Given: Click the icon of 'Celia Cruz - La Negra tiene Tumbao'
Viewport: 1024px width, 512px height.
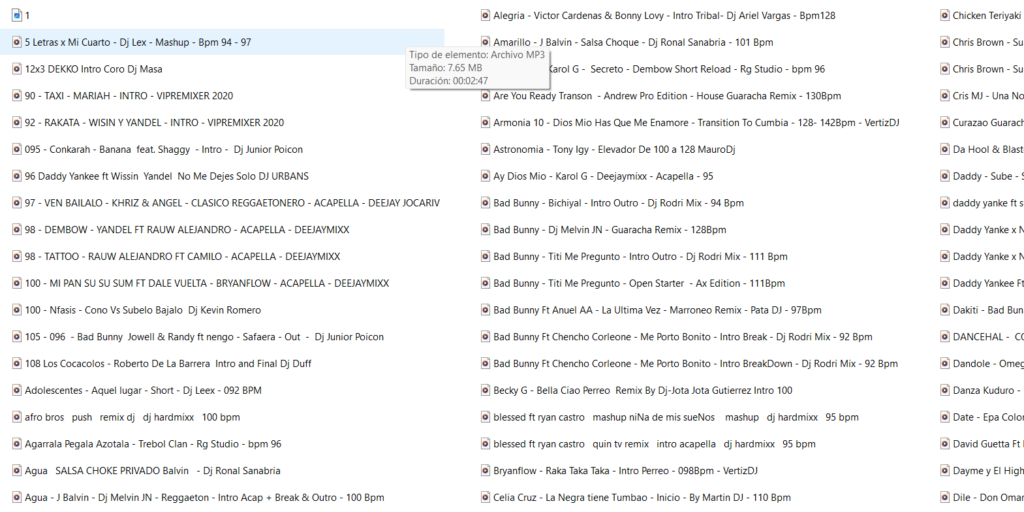Looking at the screenshot, I should click(x=485, y=497).
